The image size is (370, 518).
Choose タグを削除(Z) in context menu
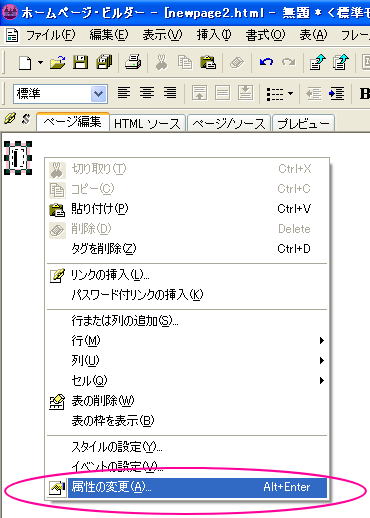pos(187,249)
